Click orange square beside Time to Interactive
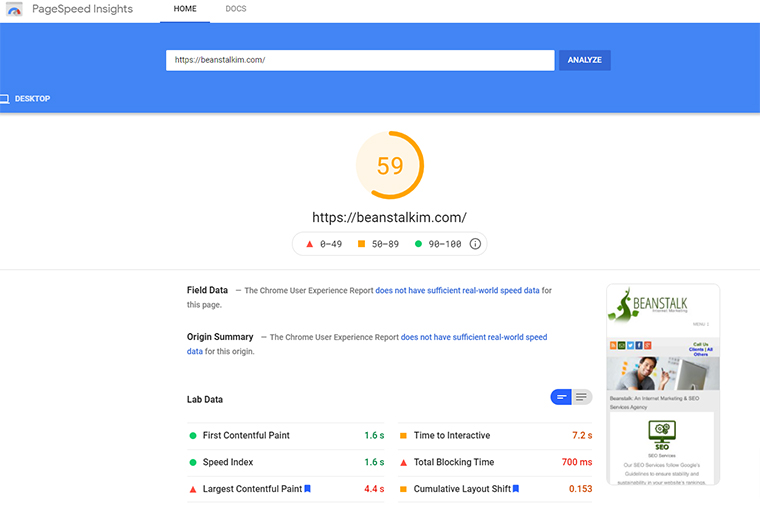 coord(403,436)
